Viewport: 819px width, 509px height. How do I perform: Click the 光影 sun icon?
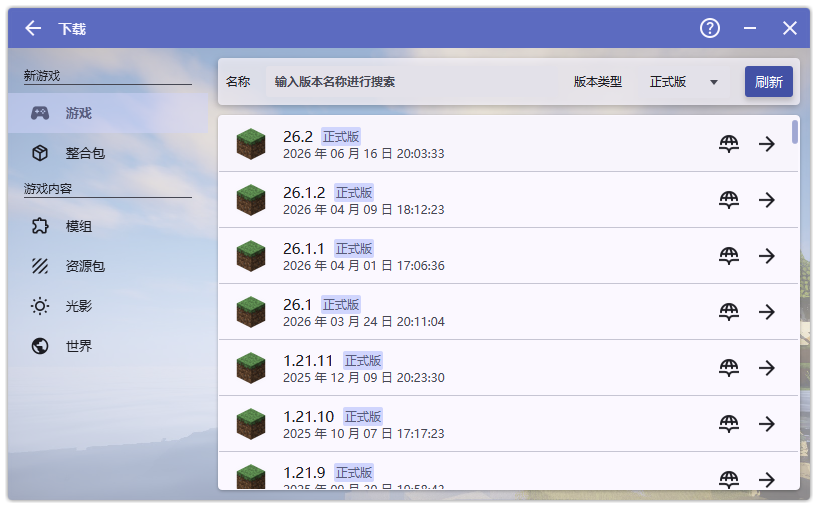click(40, 306)
